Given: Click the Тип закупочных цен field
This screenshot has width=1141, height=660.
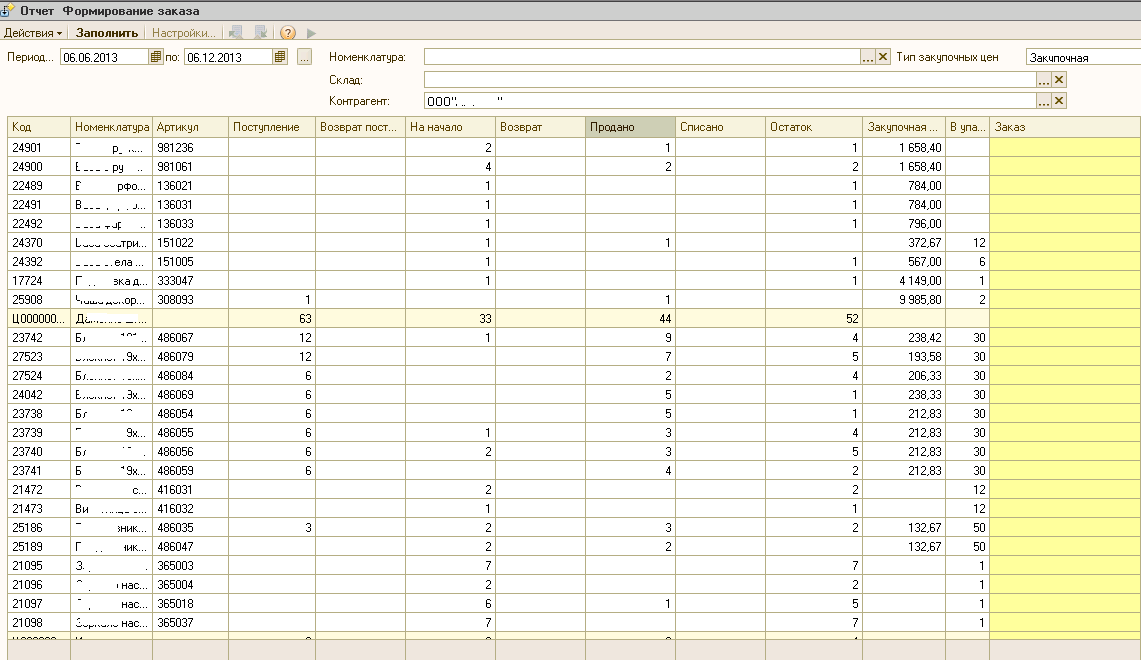Looking at the screenshot, I should pos(1083,57).
